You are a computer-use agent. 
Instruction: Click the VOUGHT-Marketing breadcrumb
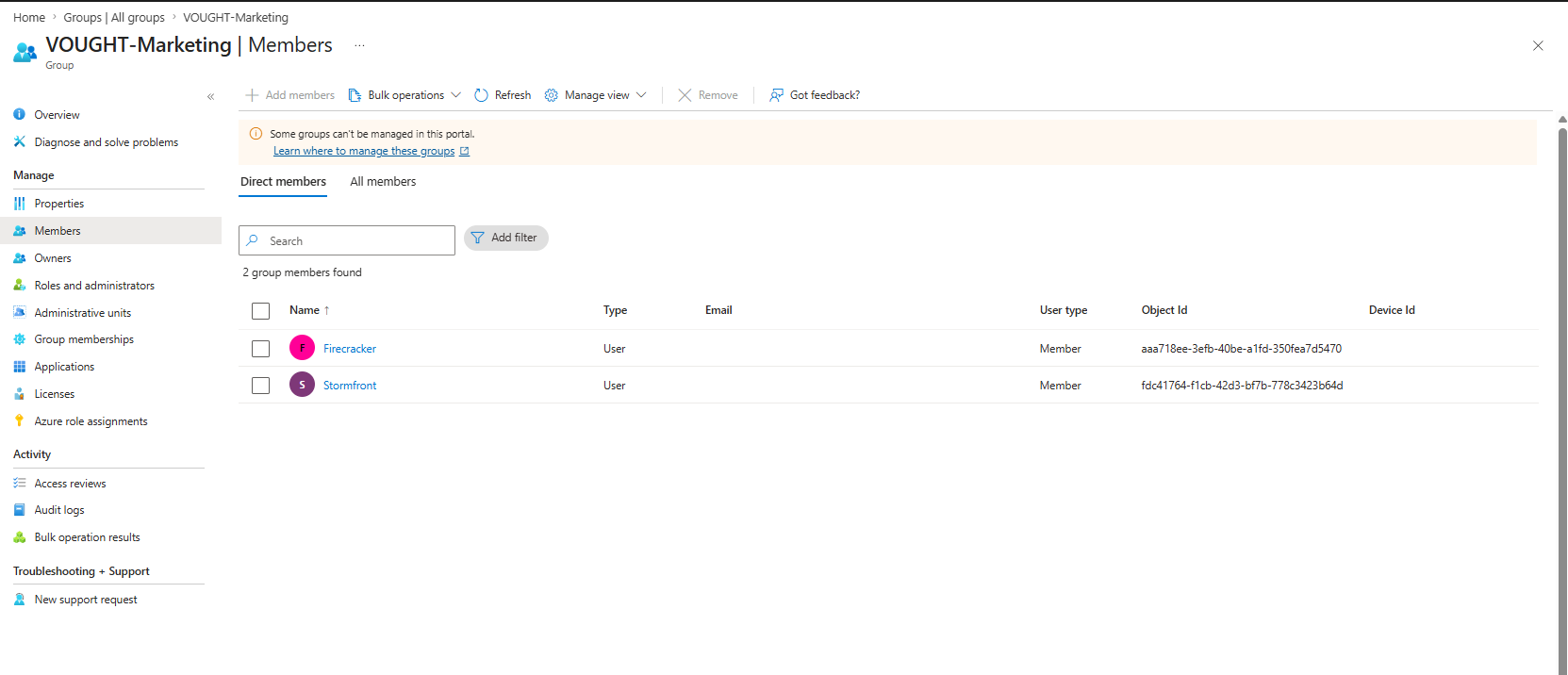tap(236, 17)
